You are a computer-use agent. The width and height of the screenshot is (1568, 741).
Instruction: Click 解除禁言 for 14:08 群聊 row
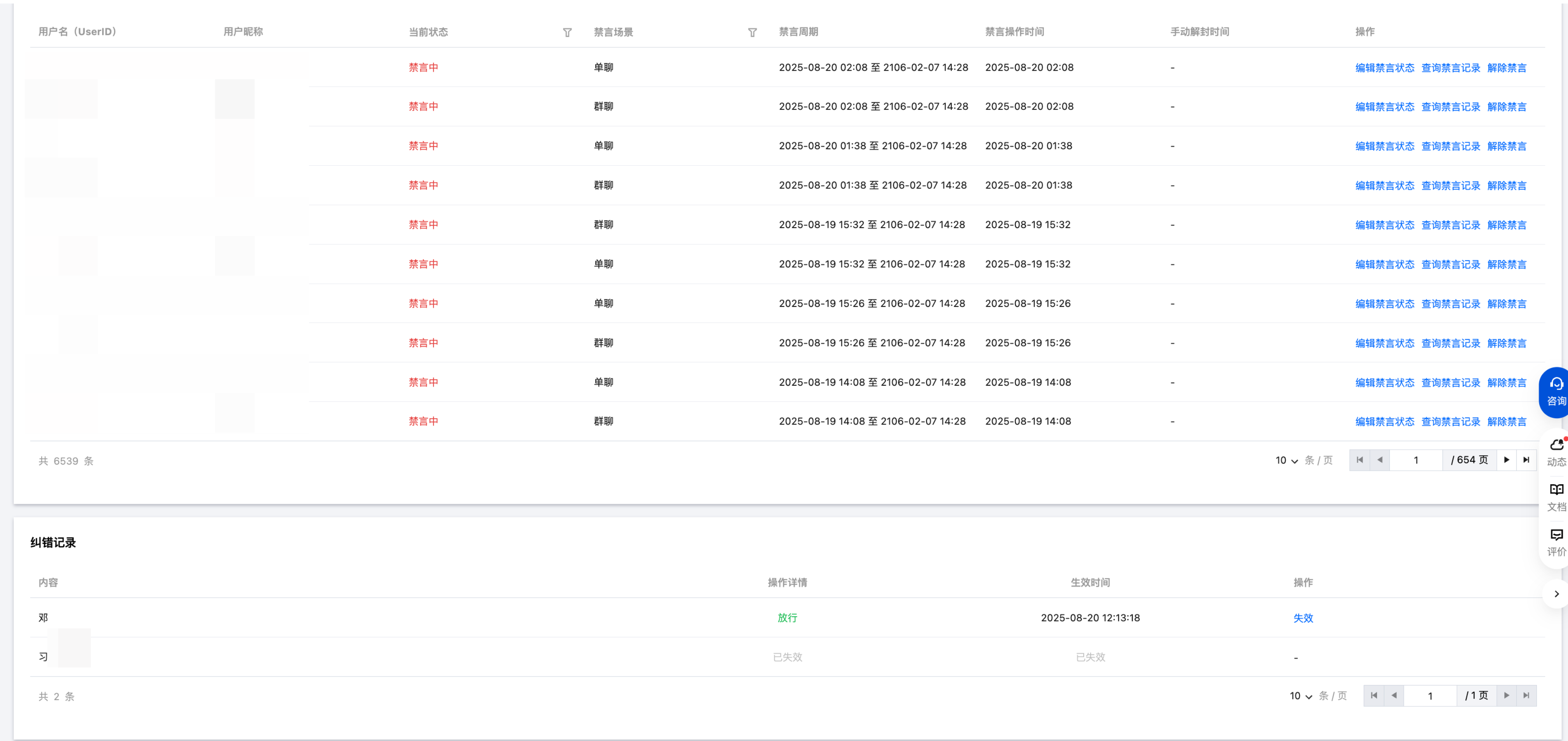coord(1507,421)
